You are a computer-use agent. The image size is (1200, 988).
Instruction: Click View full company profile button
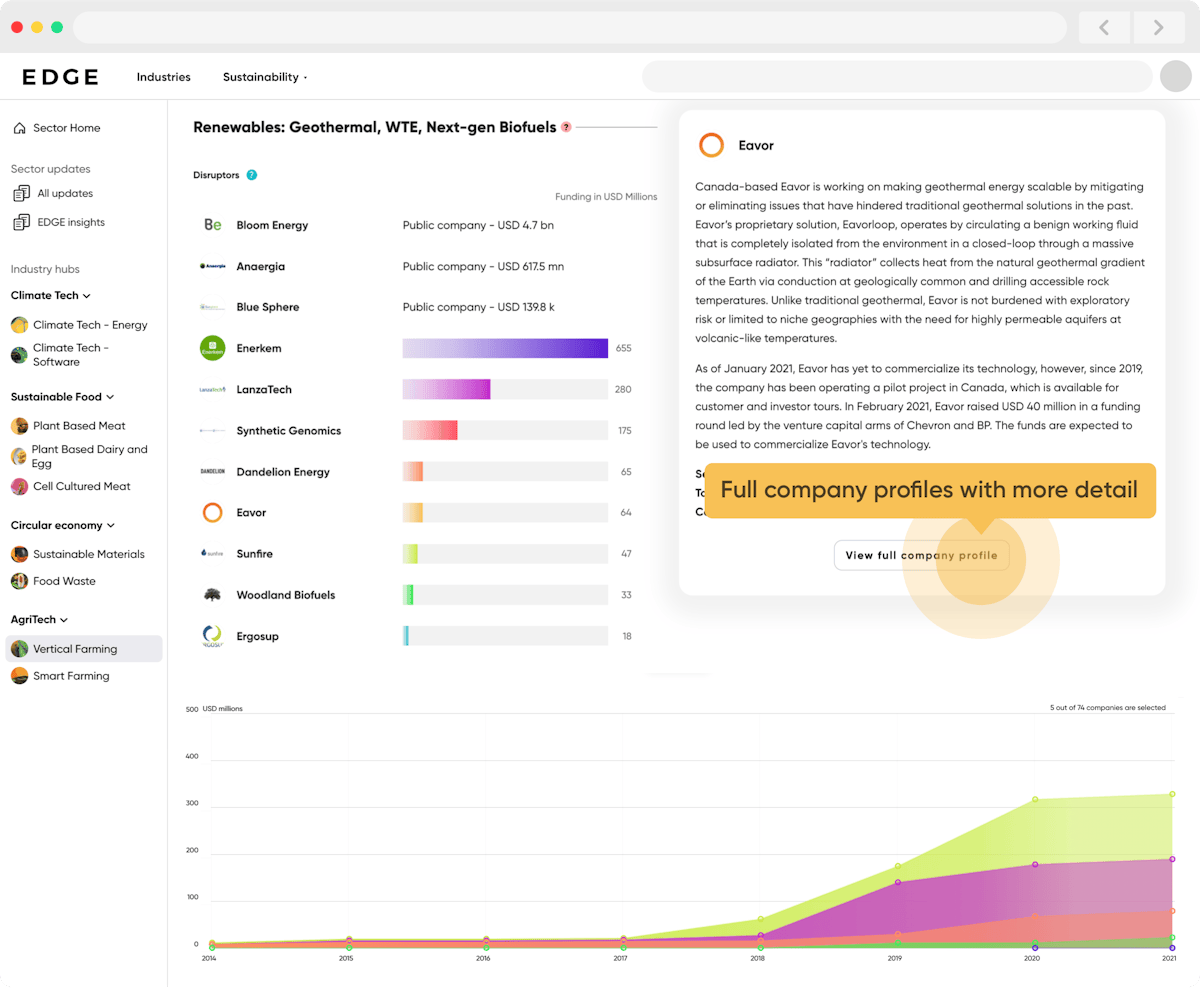coord(921,555)
